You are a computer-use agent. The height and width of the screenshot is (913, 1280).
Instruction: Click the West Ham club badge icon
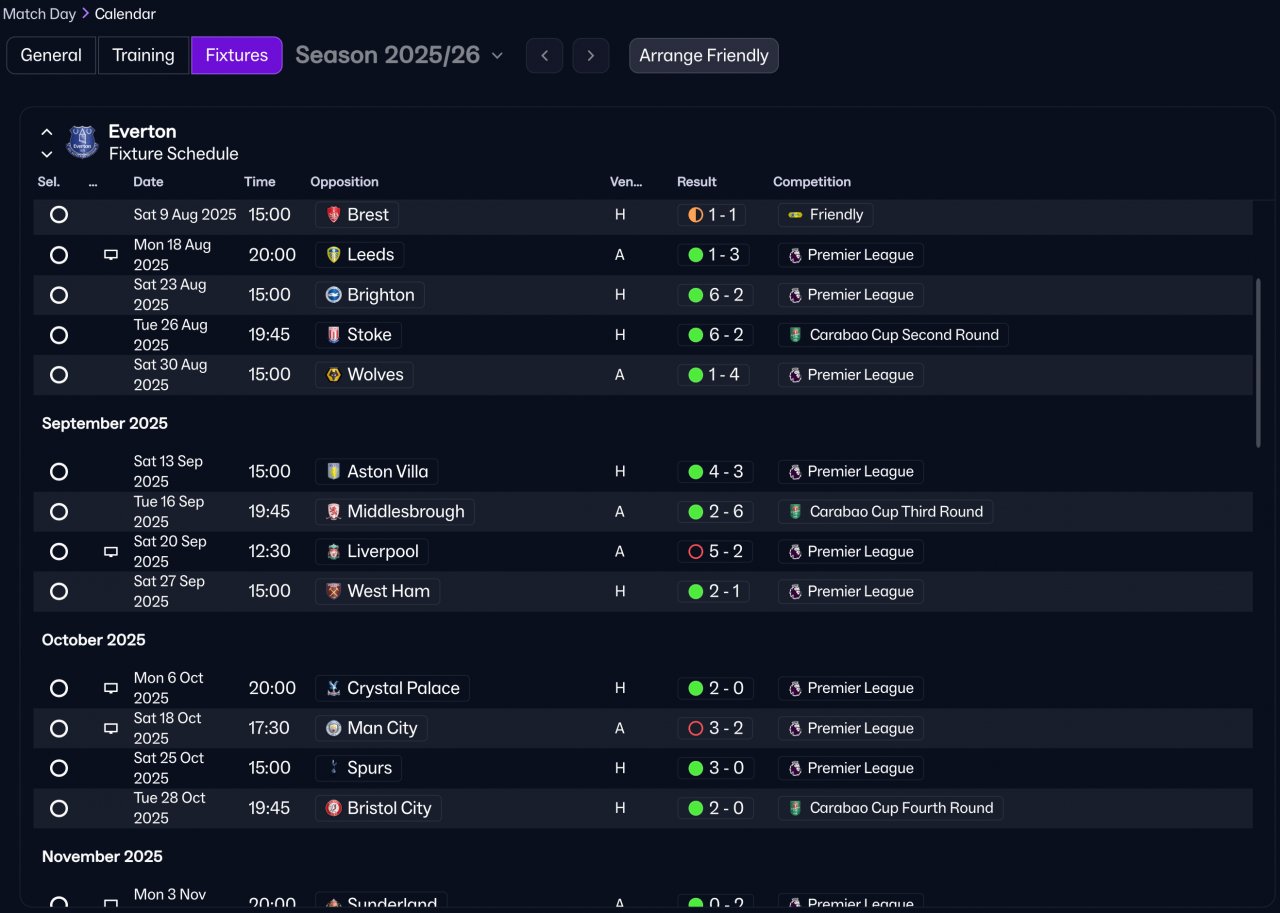tap(334, 592)
